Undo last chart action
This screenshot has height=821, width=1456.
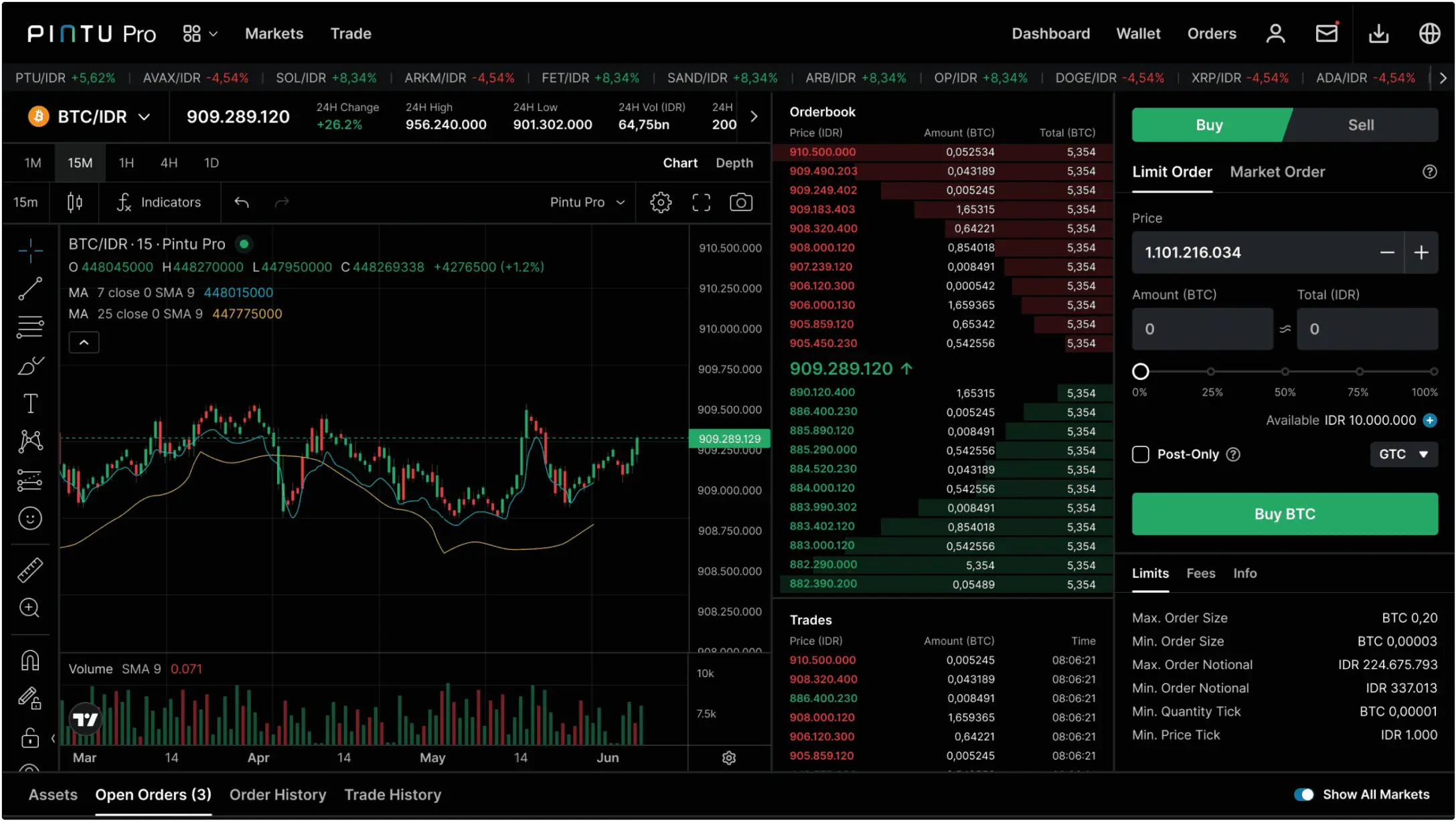pos(242,202)
